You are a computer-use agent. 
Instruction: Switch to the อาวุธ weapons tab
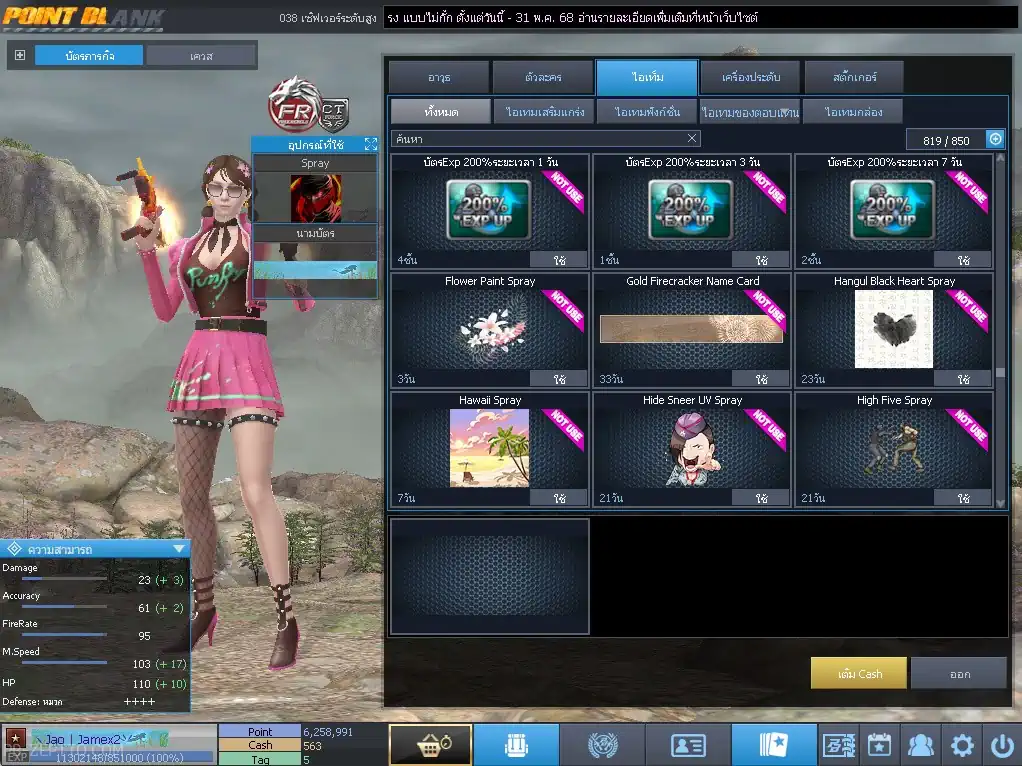[x=439, y=77]
